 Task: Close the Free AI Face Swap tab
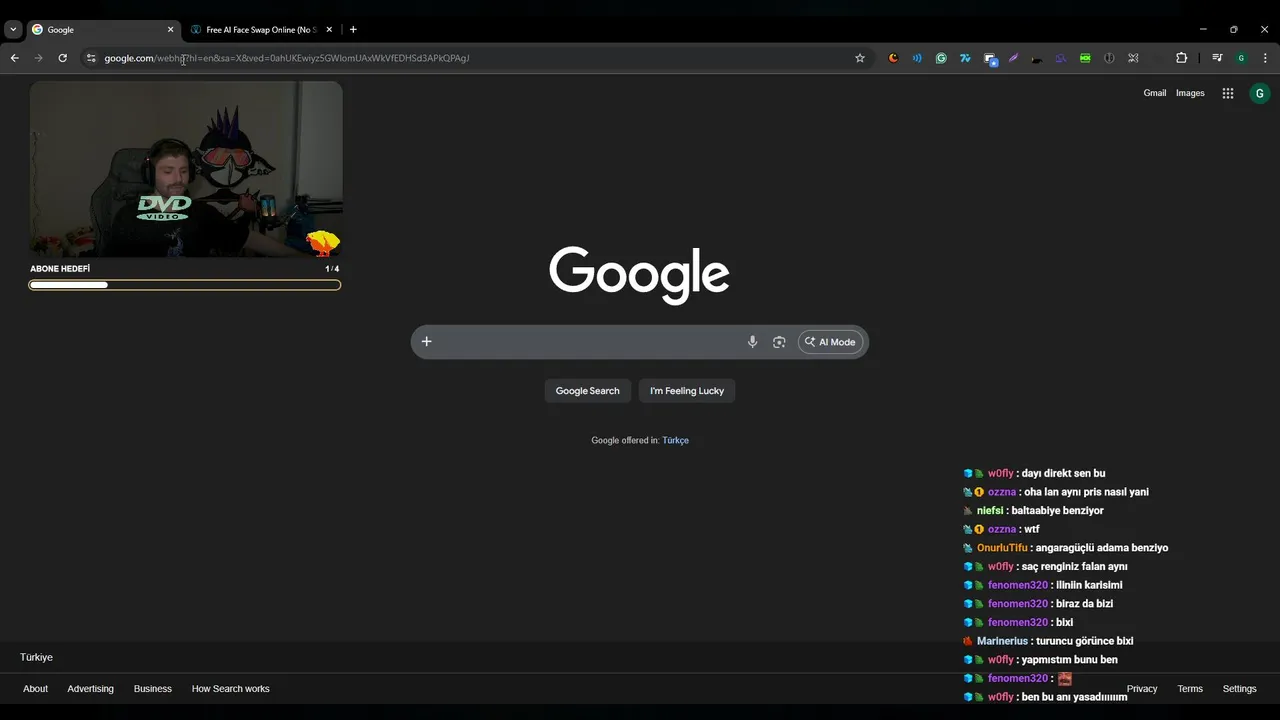point(329,30)
